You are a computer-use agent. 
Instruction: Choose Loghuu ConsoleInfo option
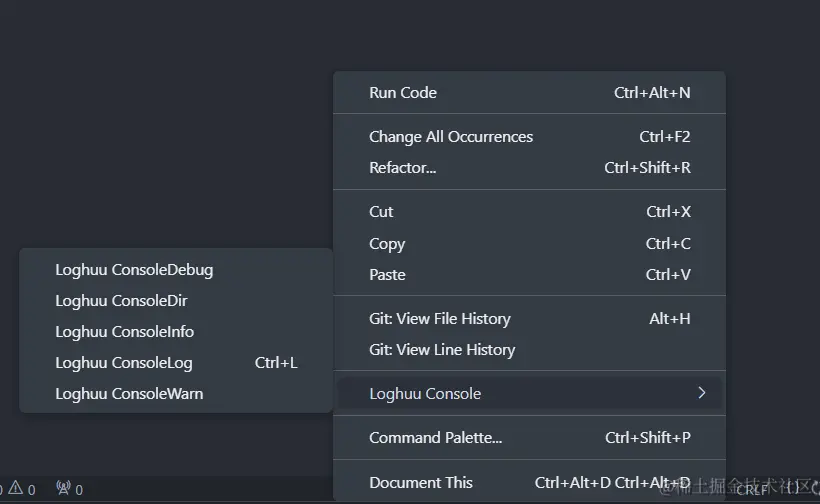point(176,331)
